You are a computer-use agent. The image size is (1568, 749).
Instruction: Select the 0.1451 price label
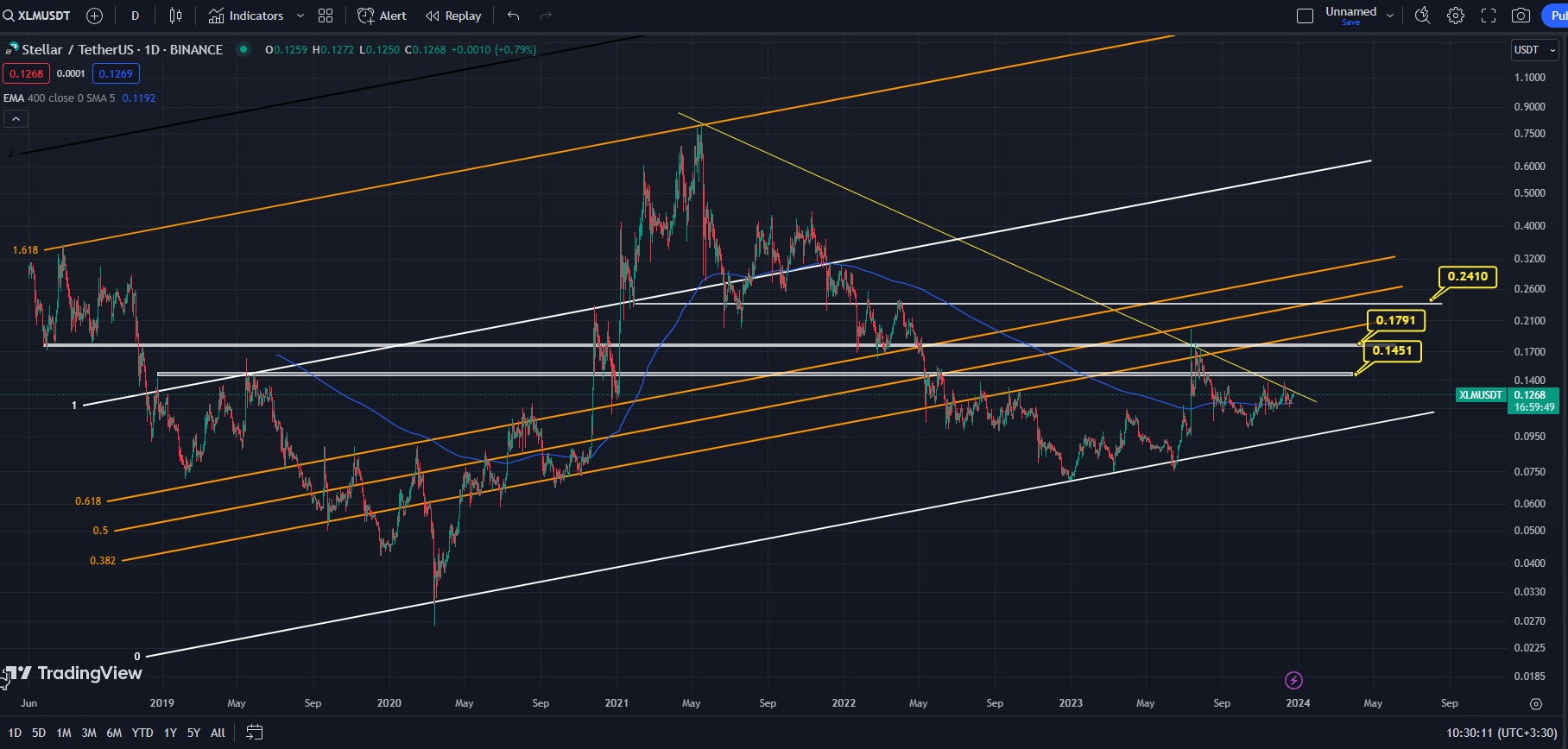coord(1392,350)
